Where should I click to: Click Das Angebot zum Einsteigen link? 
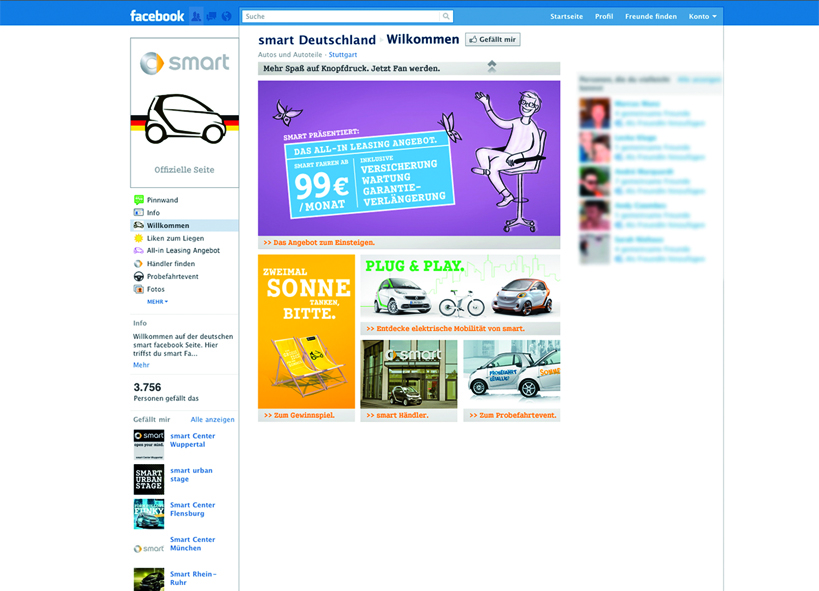(319, 242)
